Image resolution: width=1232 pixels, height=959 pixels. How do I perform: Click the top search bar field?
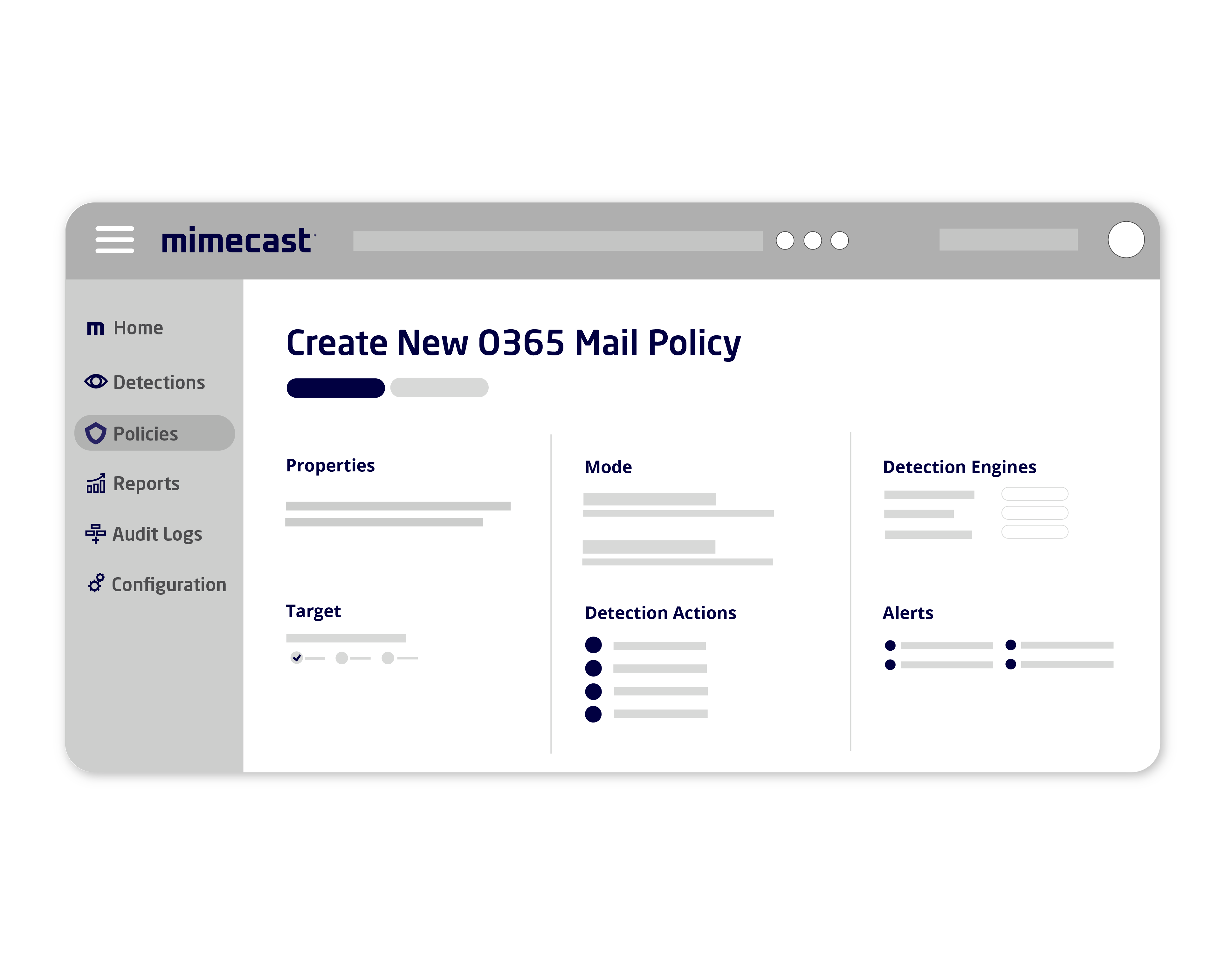tap(558, 241)
